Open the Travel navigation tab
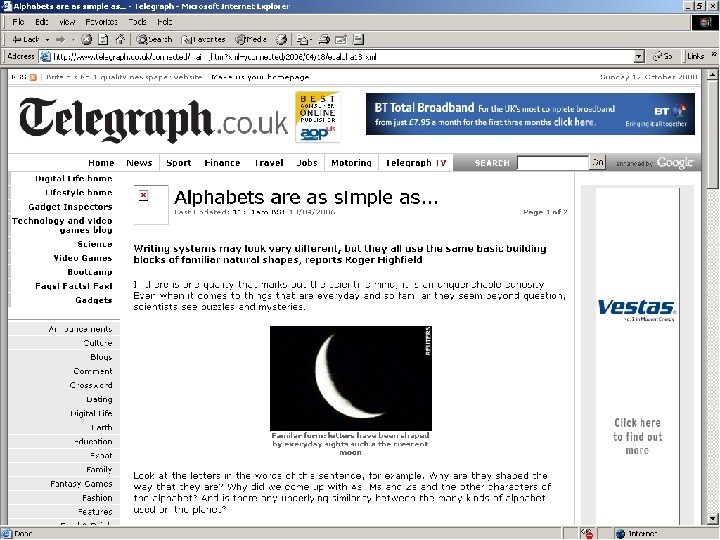This screenshot has width=720, height=540. 269,163
